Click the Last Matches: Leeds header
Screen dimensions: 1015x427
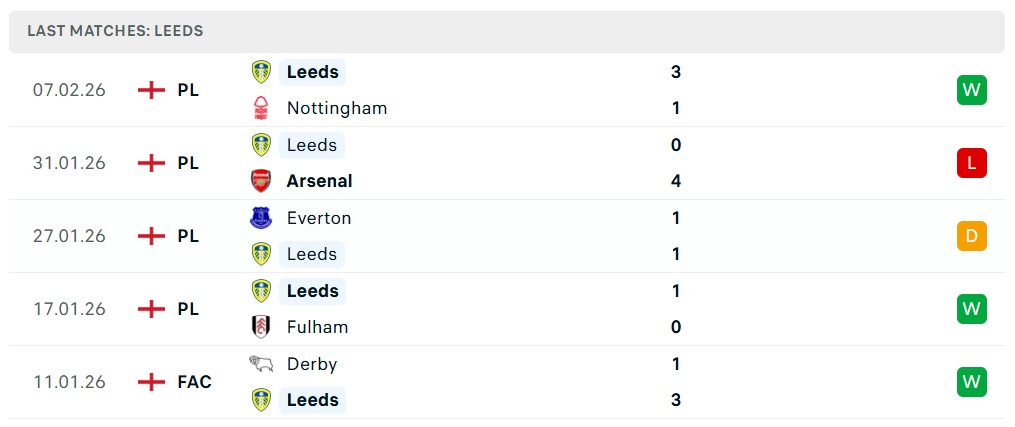(115, 31)
